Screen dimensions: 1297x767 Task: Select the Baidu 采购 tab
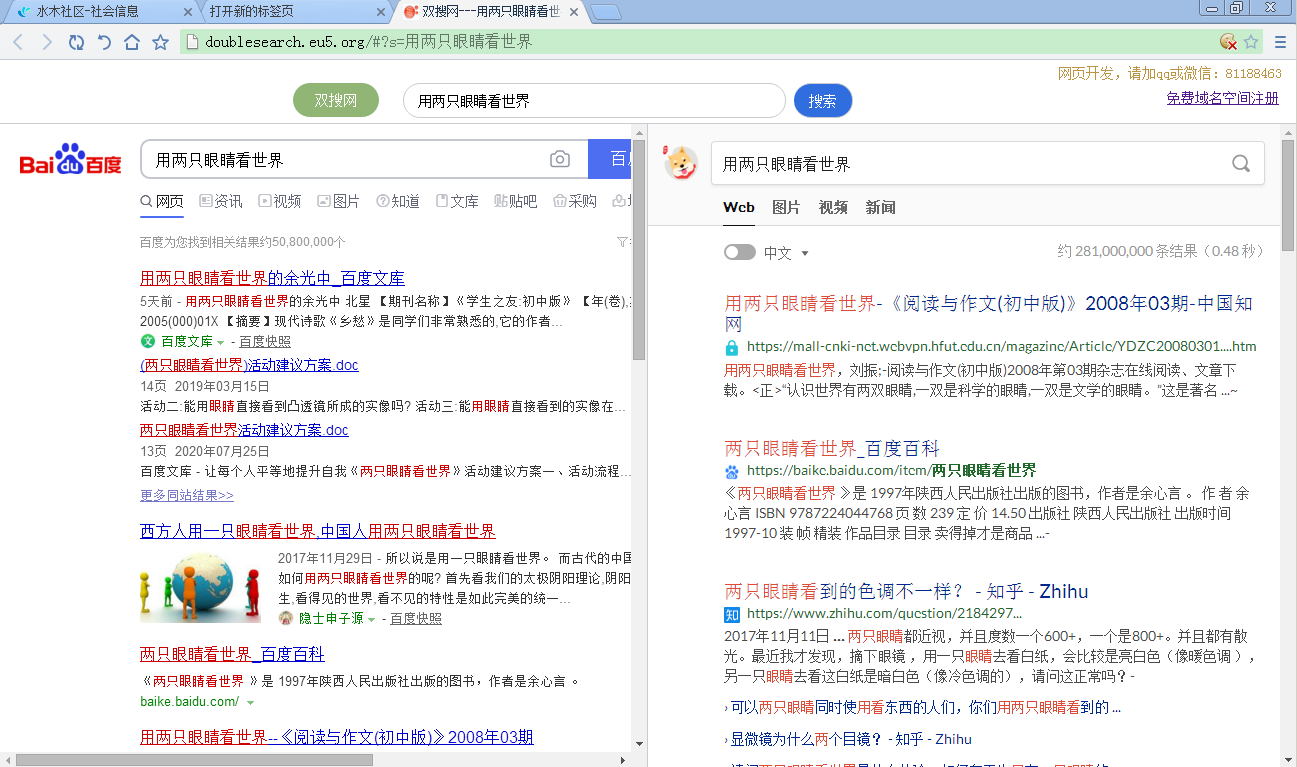[x=575, y=201]
